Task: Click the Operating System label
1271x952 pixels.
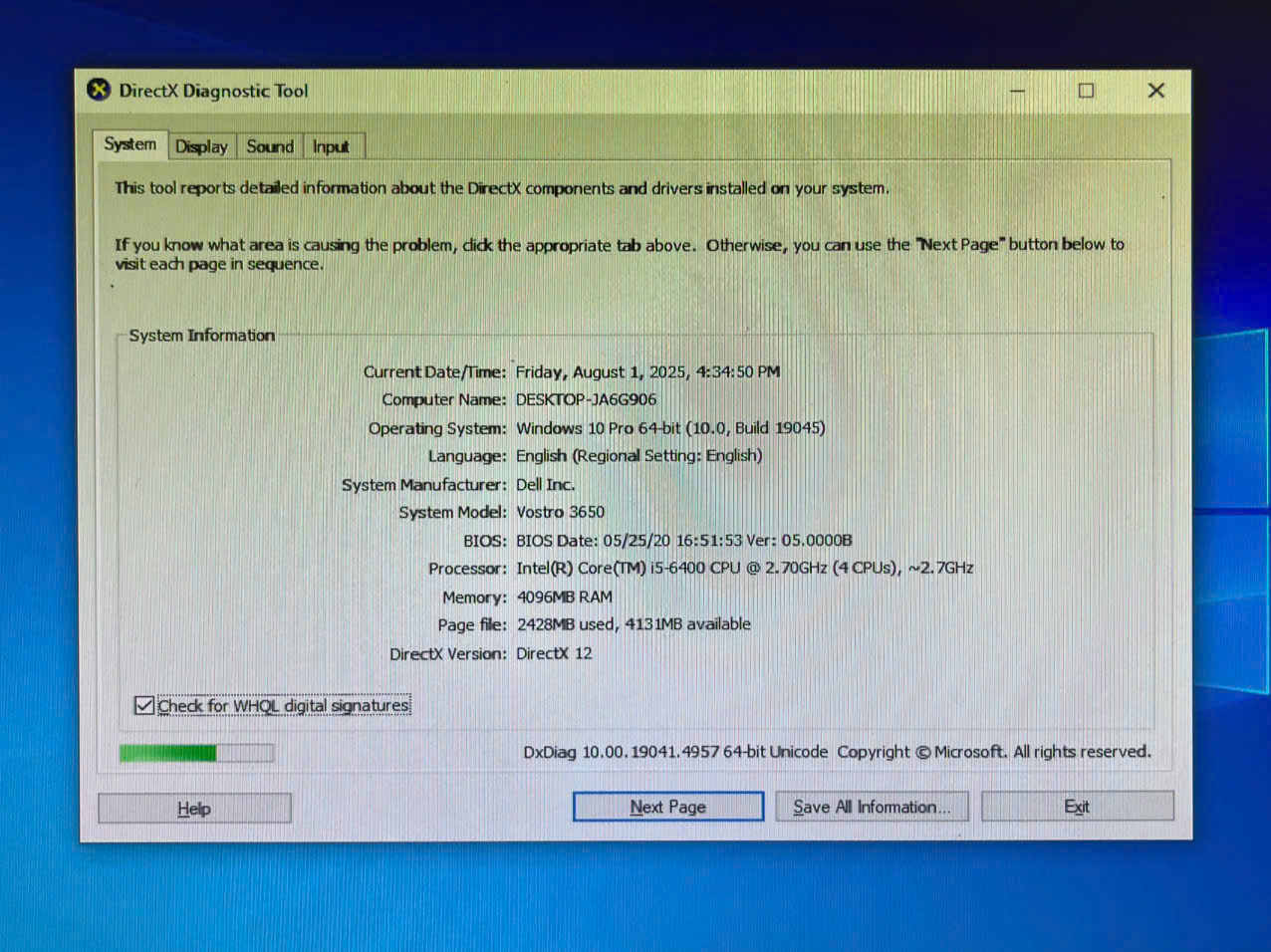Action: coord(437,428)
